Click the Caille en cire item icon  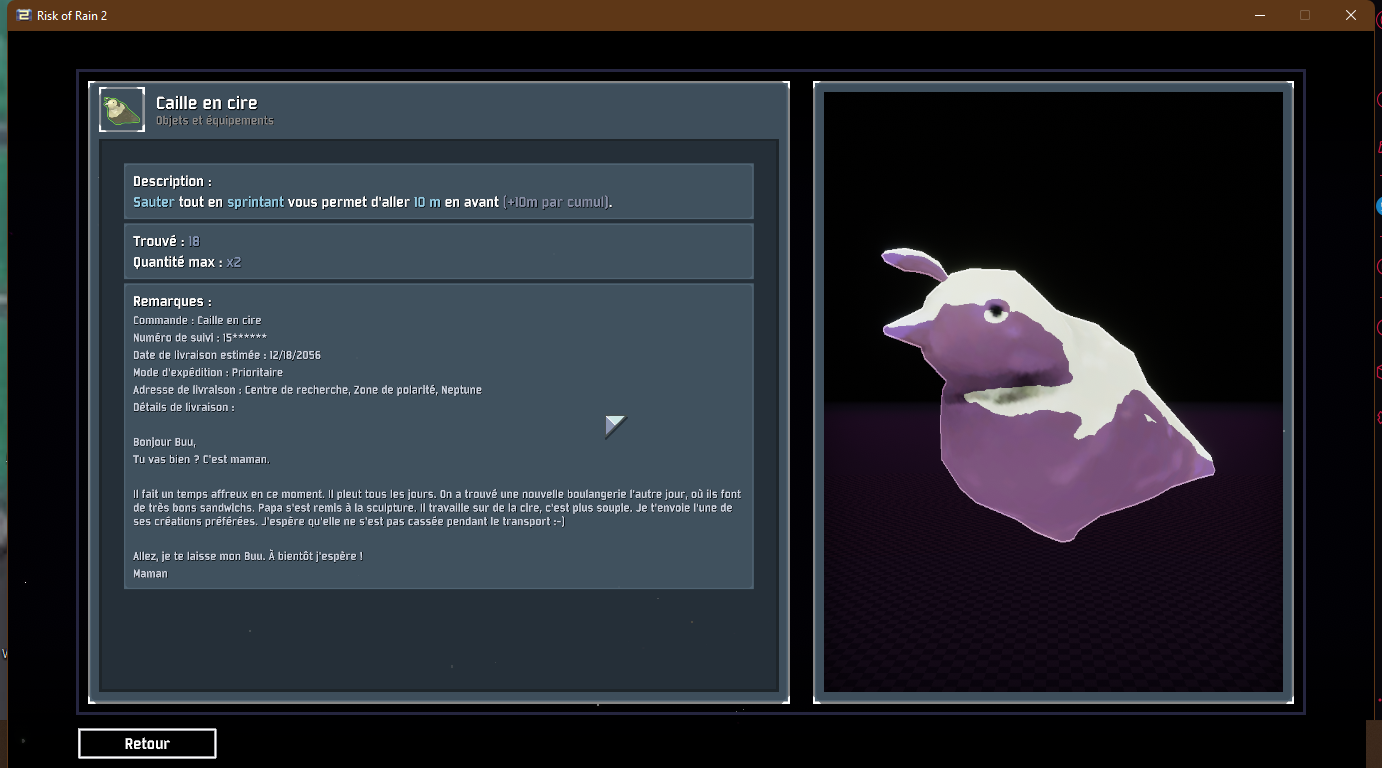click(x=122, y=110)
